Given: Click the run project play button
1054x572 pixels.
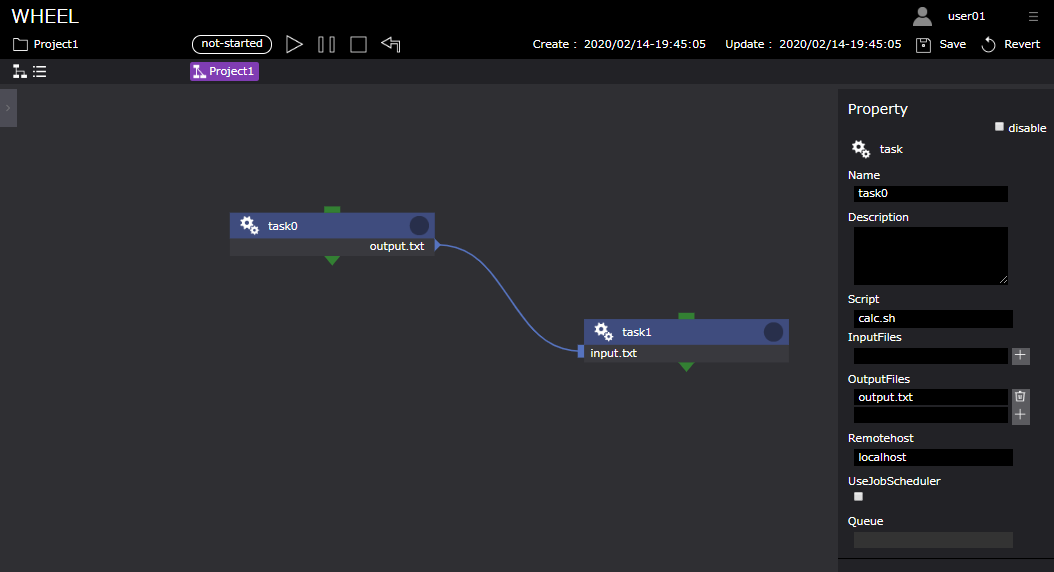Looking at the screenshot, I should click(294, 44).
